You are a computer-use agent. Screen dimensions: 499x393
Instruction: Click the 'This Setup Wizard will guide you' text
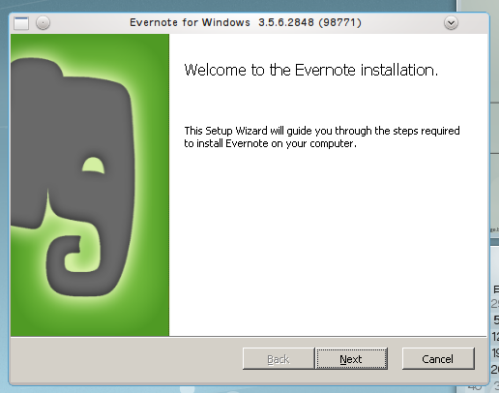point(322,137)
